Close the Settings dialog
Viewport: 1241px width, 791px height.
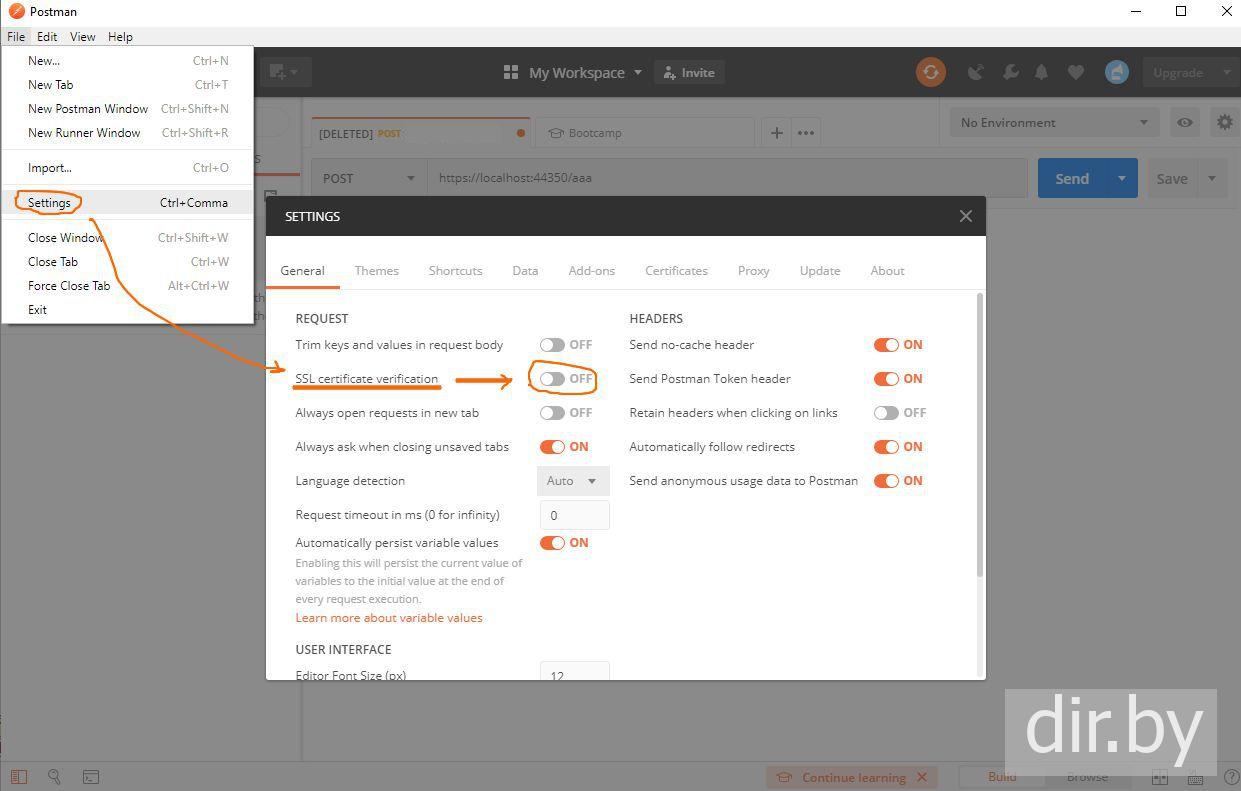(965, 216)
